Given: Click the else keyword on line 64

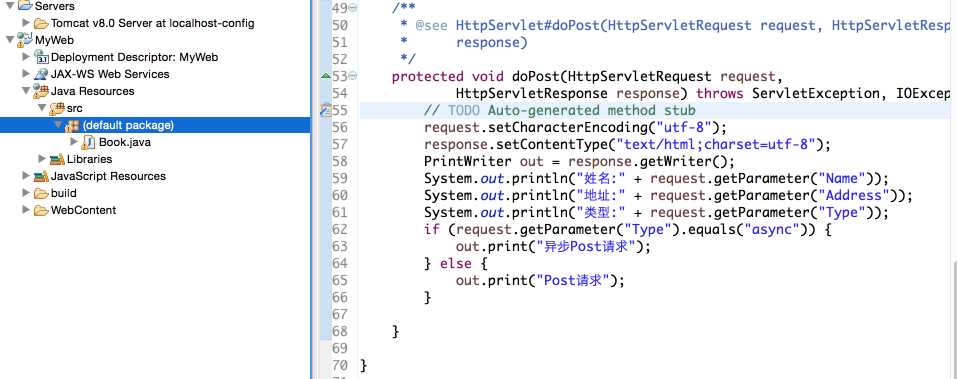Looking at the screenshot, I should coord(455,264).
